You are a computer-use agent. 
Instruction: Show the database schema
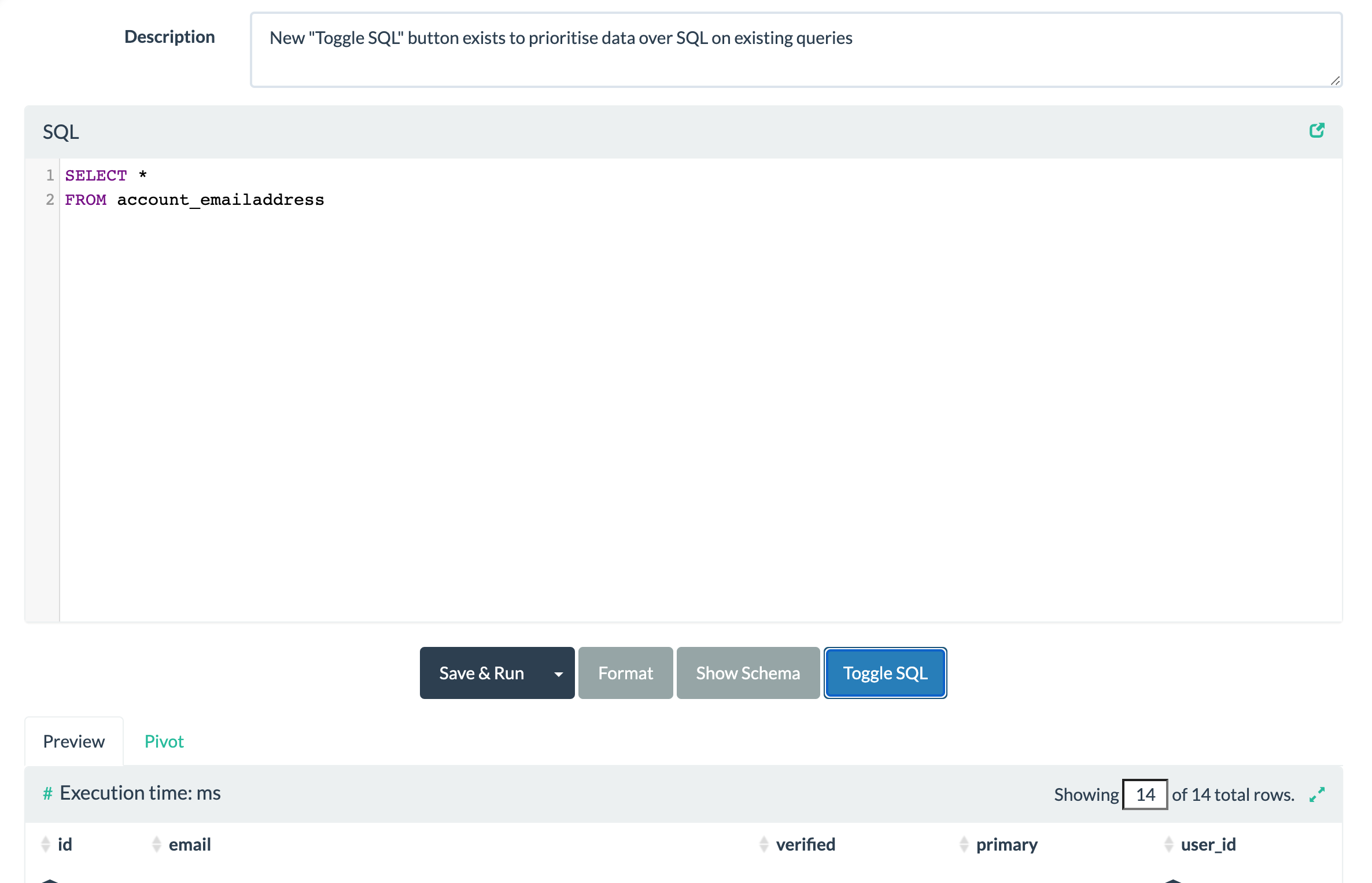coord(748,672)
